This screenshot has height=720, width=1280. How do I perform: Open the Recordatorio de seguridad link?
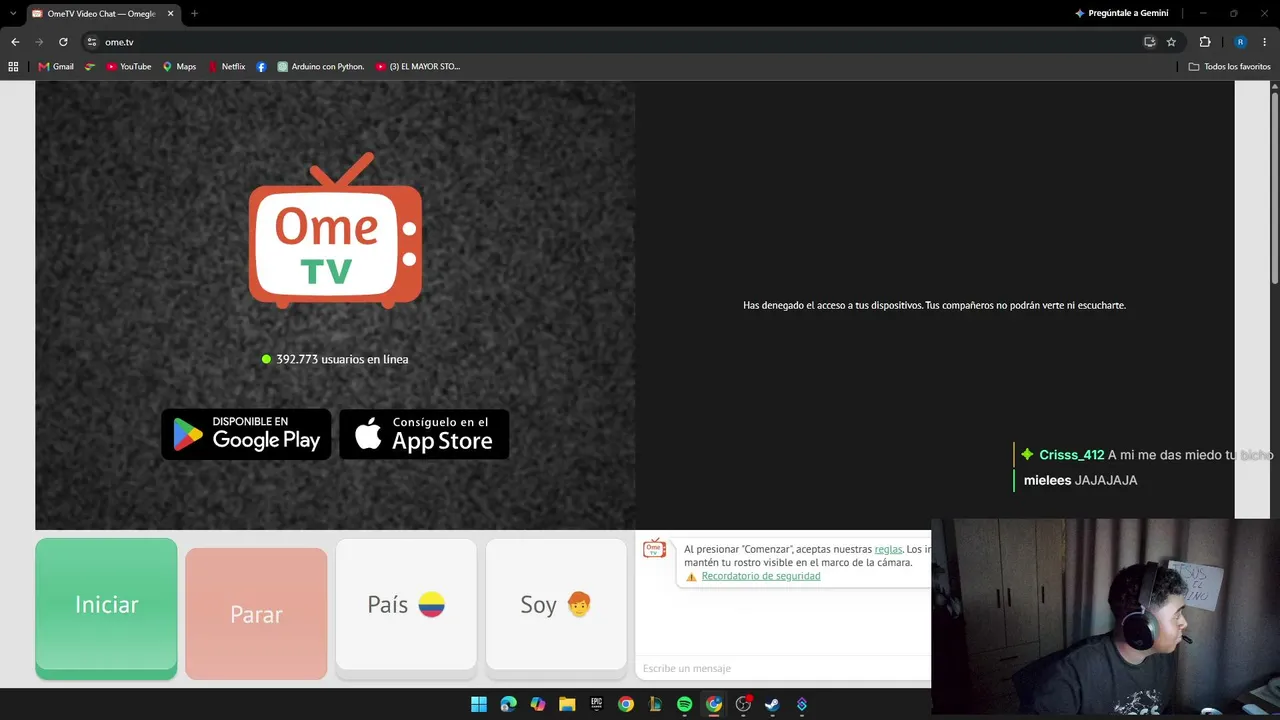pos(761,576)
